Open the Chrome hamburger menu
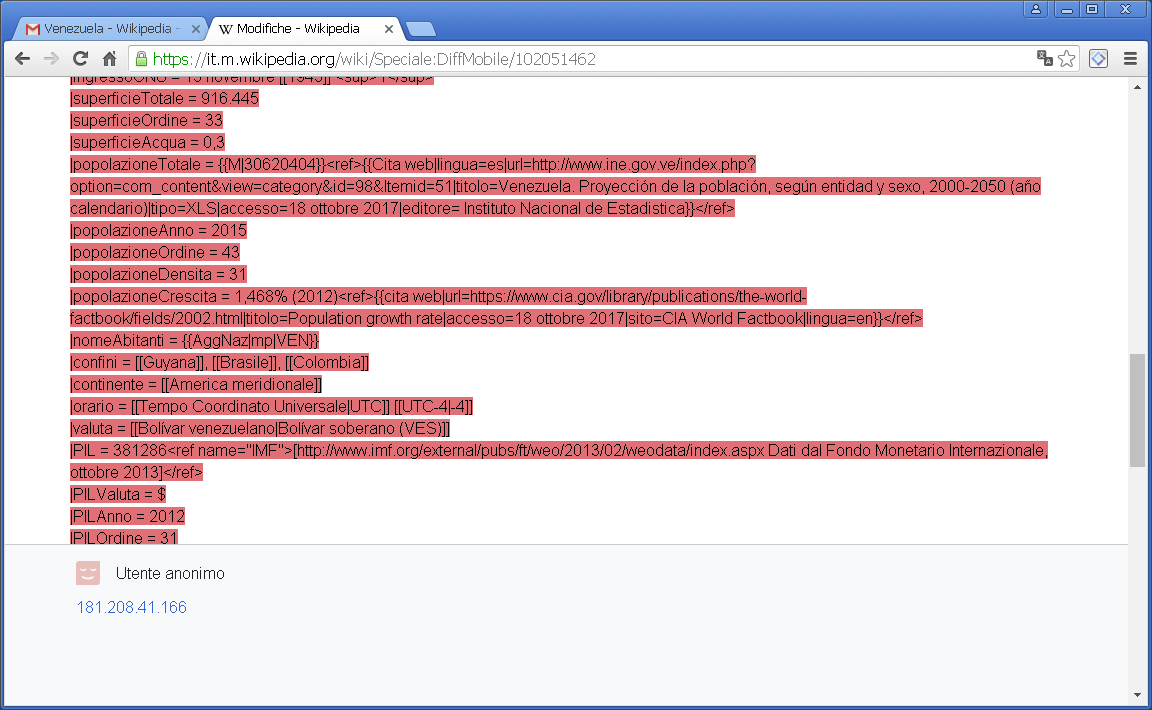The height and width of the screenshot is (710, 1152). (x=1131, y=59)
